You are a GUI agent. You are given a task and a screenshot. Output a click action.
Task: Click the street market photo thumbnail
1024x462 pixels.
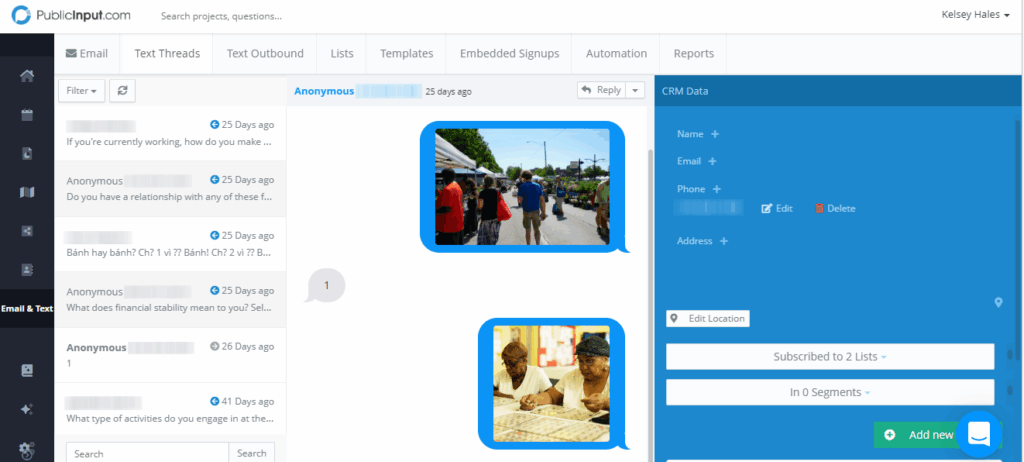(x=522, y=187)
